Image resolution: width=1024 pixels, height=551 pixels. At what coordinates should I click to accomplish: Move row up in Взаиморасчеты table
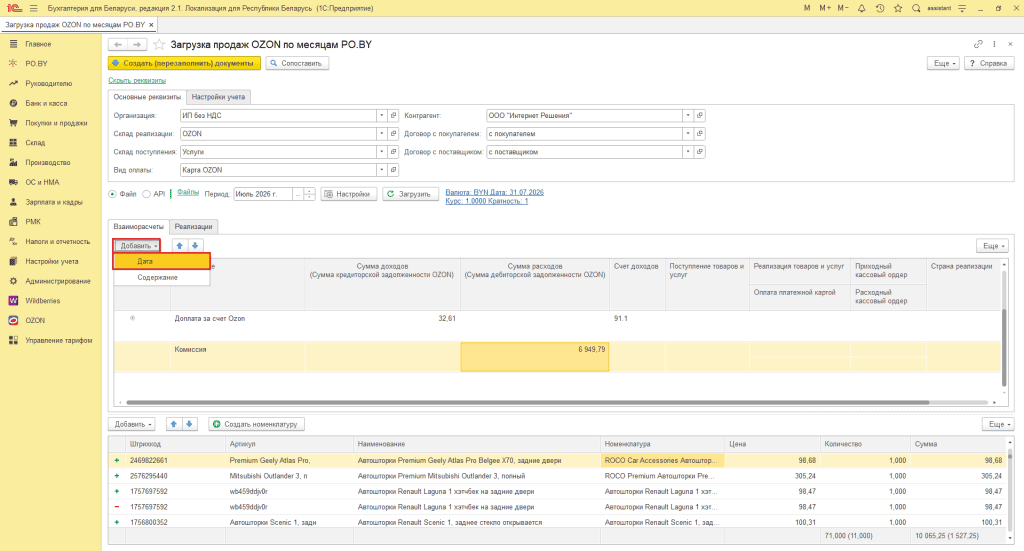click(x=180, y=246)
